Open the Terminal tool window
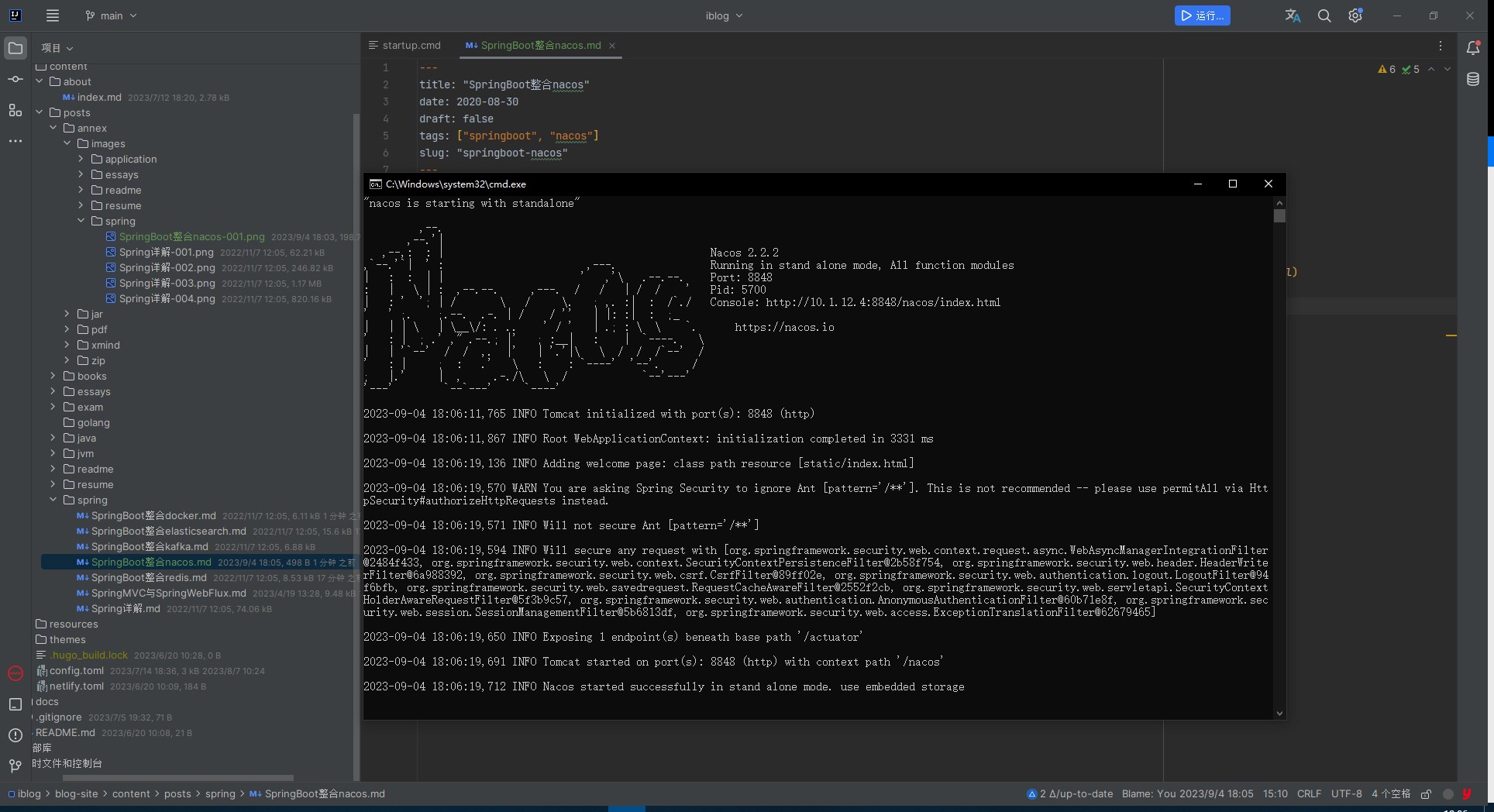The image size is (1494, 812). [15, 704]
